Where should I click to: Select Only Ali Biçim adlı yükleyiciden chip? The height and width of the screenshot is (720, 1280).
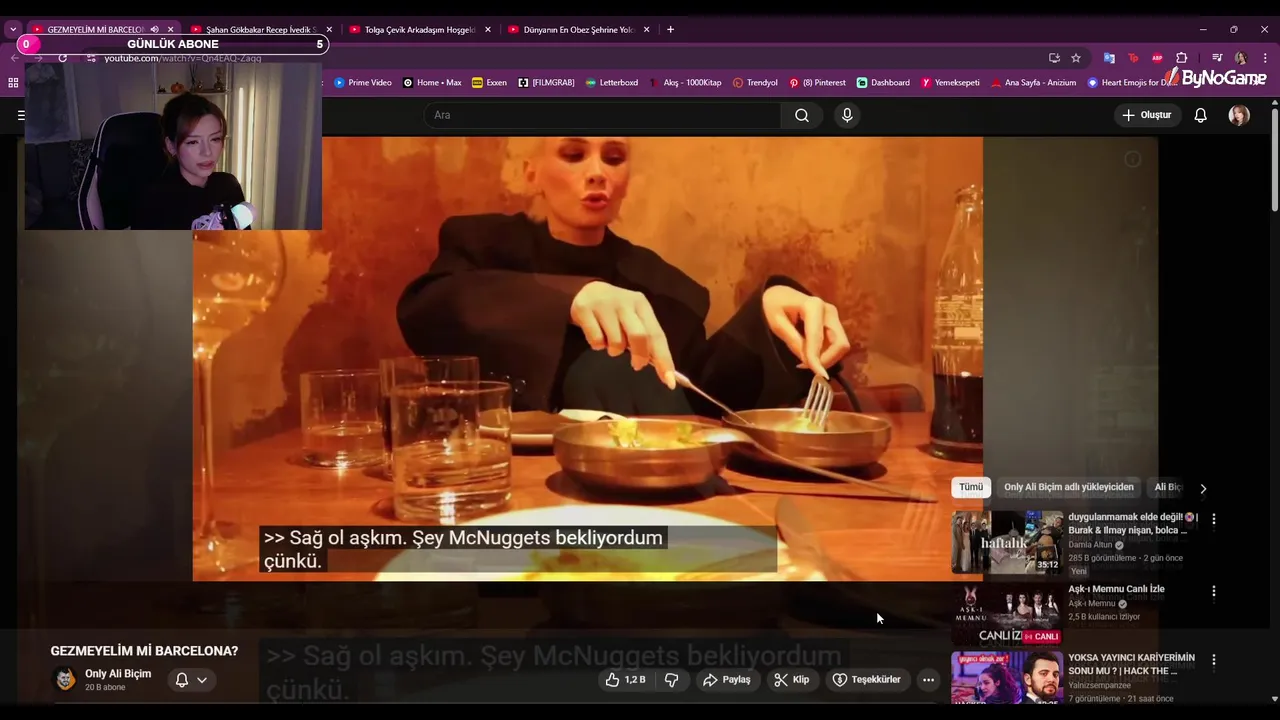(1068, 487)
